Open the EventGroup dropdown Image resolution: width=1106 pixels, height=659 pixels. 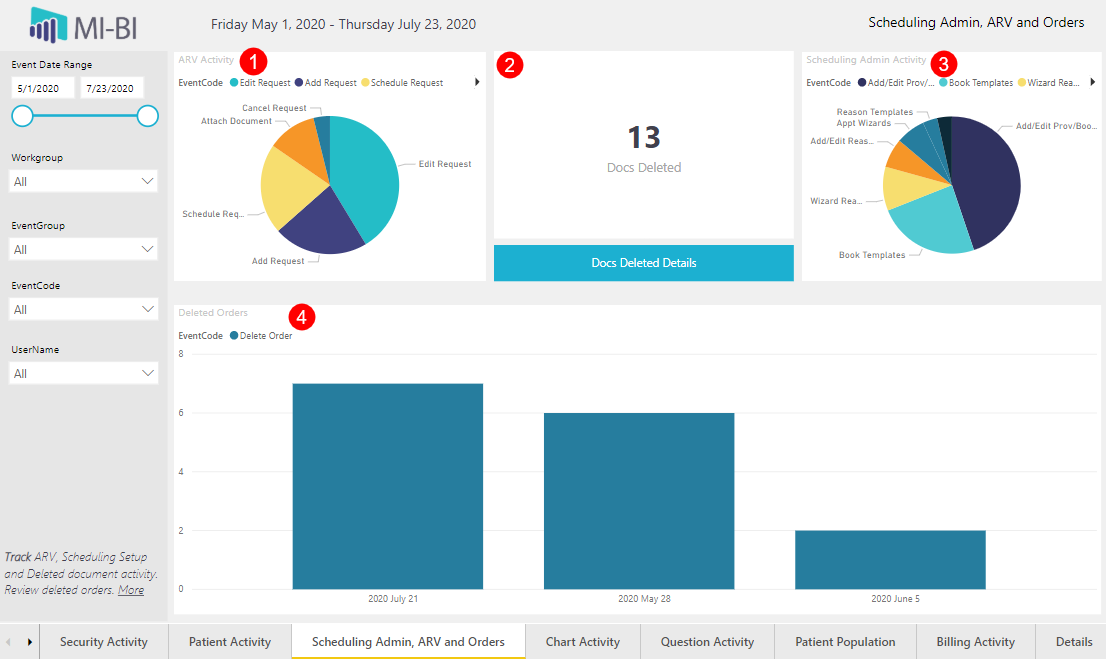tap(83, 249)
